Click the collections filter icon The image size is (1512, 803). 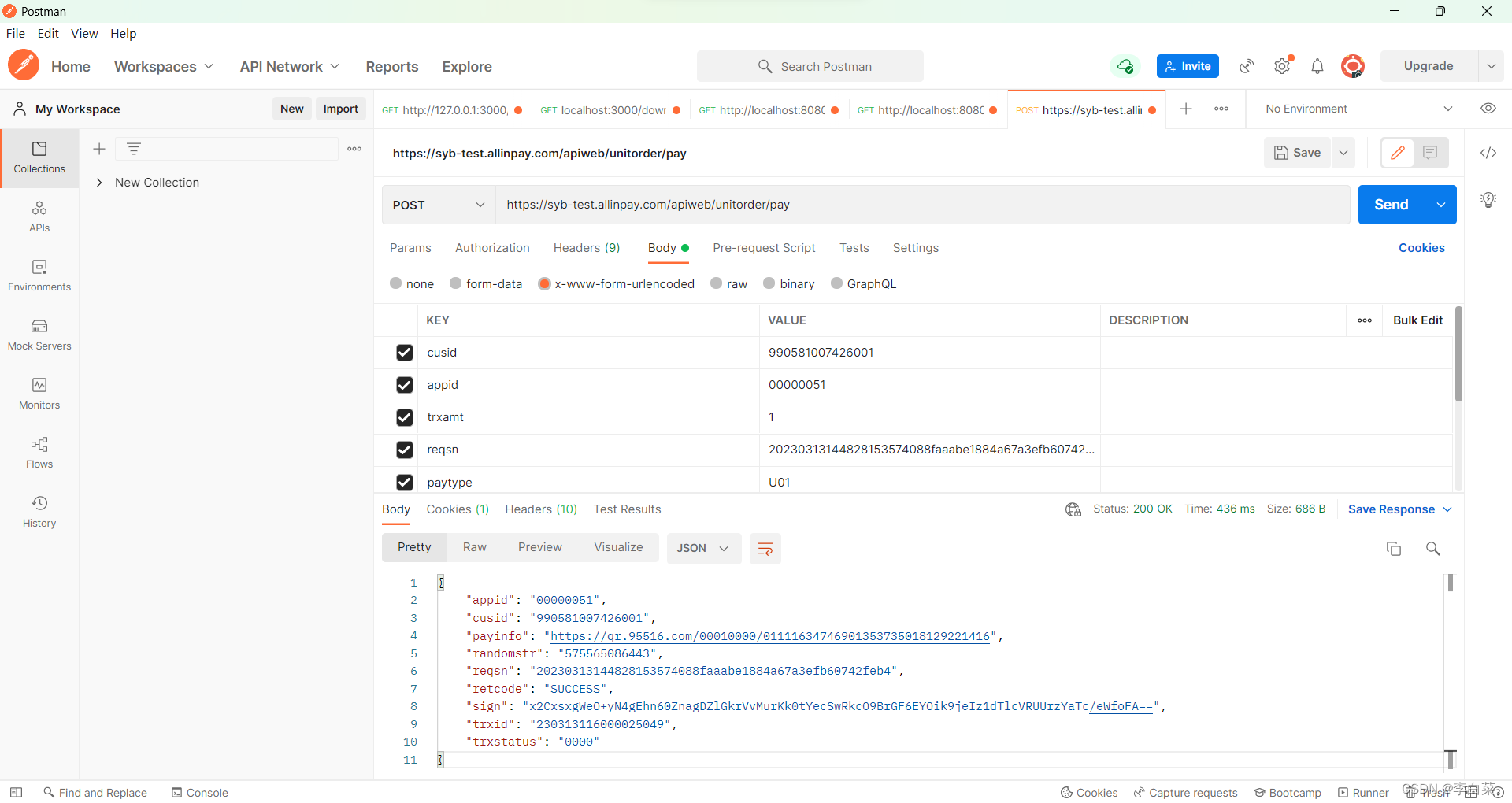[134, 148]
